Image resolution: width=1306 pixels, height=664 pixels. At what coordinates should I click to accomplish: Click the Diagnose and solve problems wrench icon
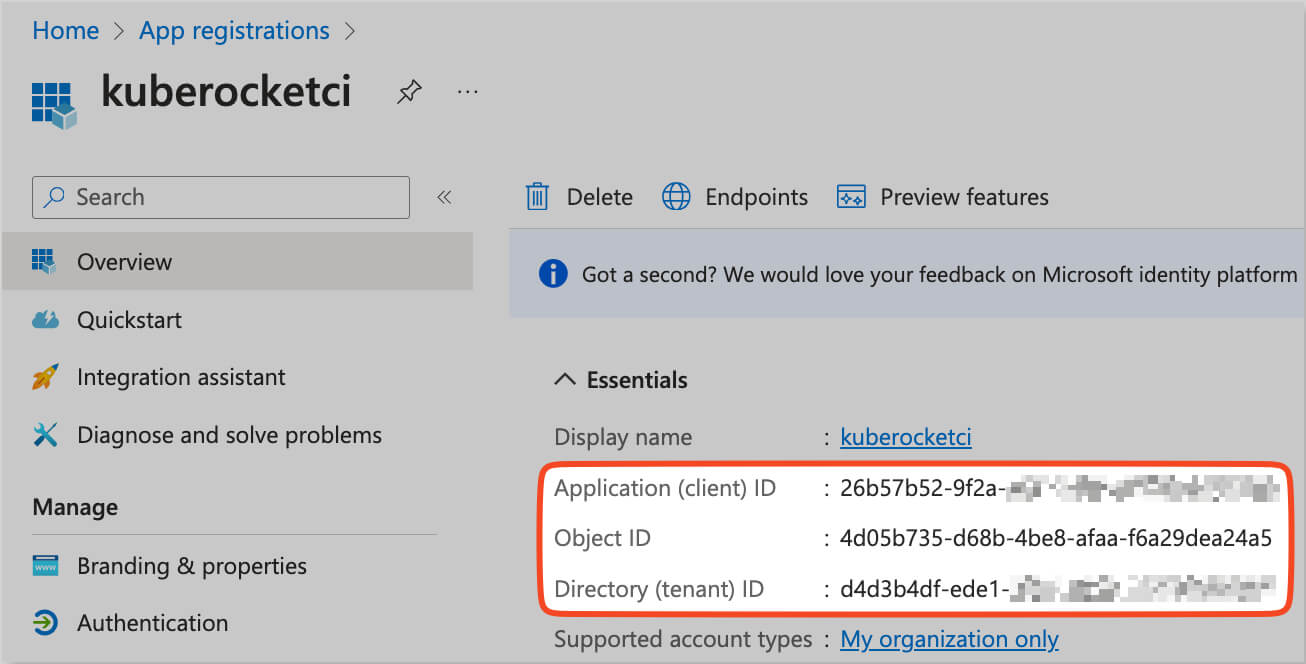click(46, 434)
